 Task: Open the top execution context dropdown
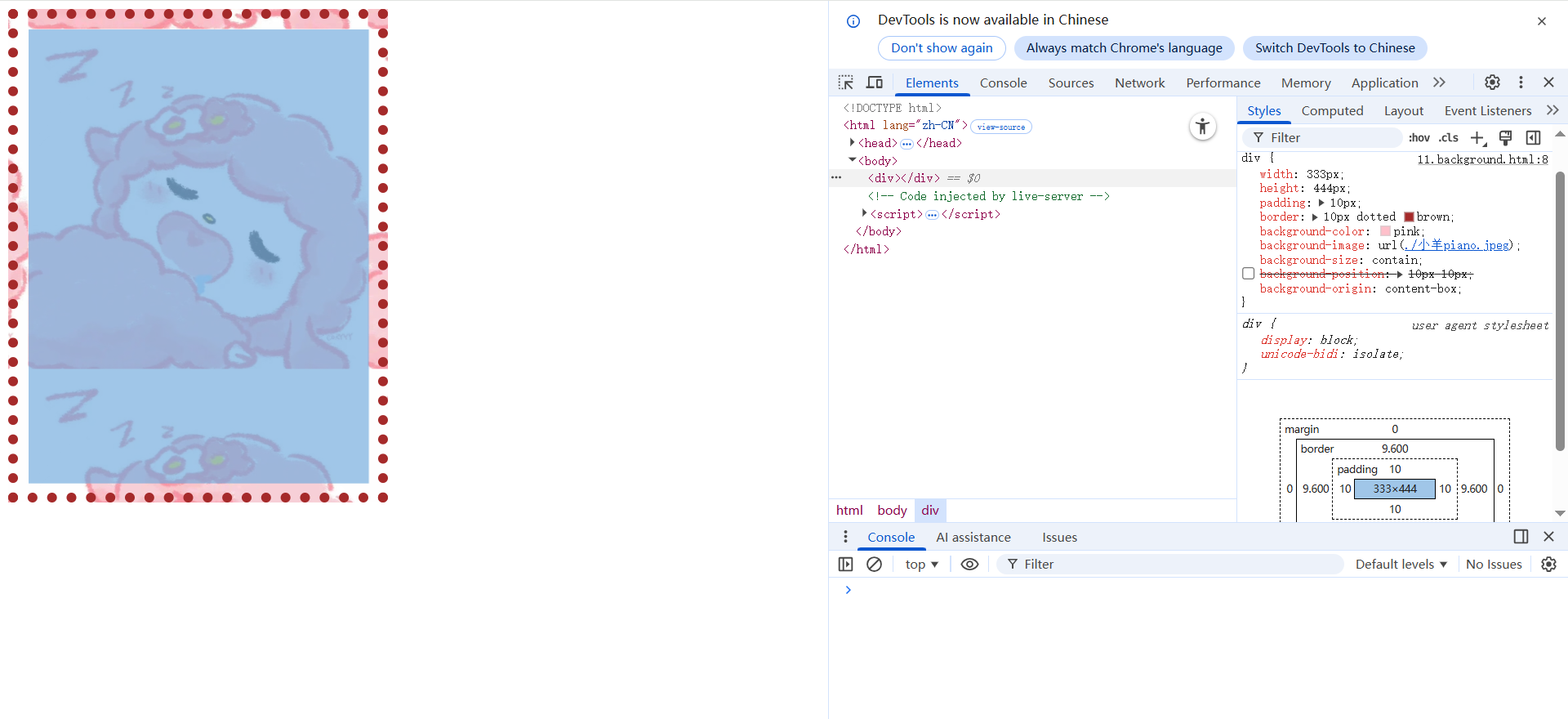click(922, 565)
